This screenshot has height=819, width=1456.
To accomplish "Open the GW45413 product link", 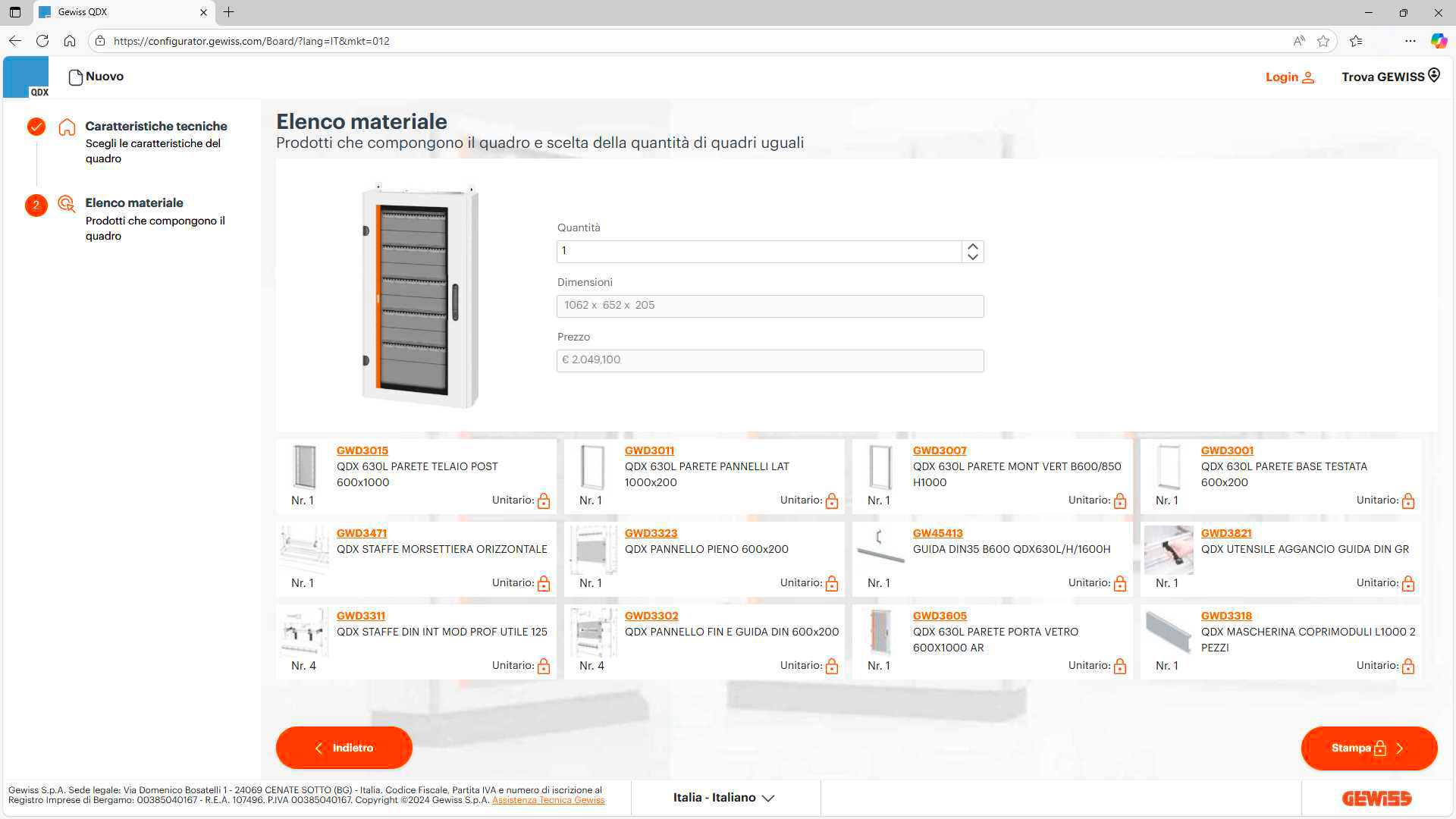I will click(937, 533).
